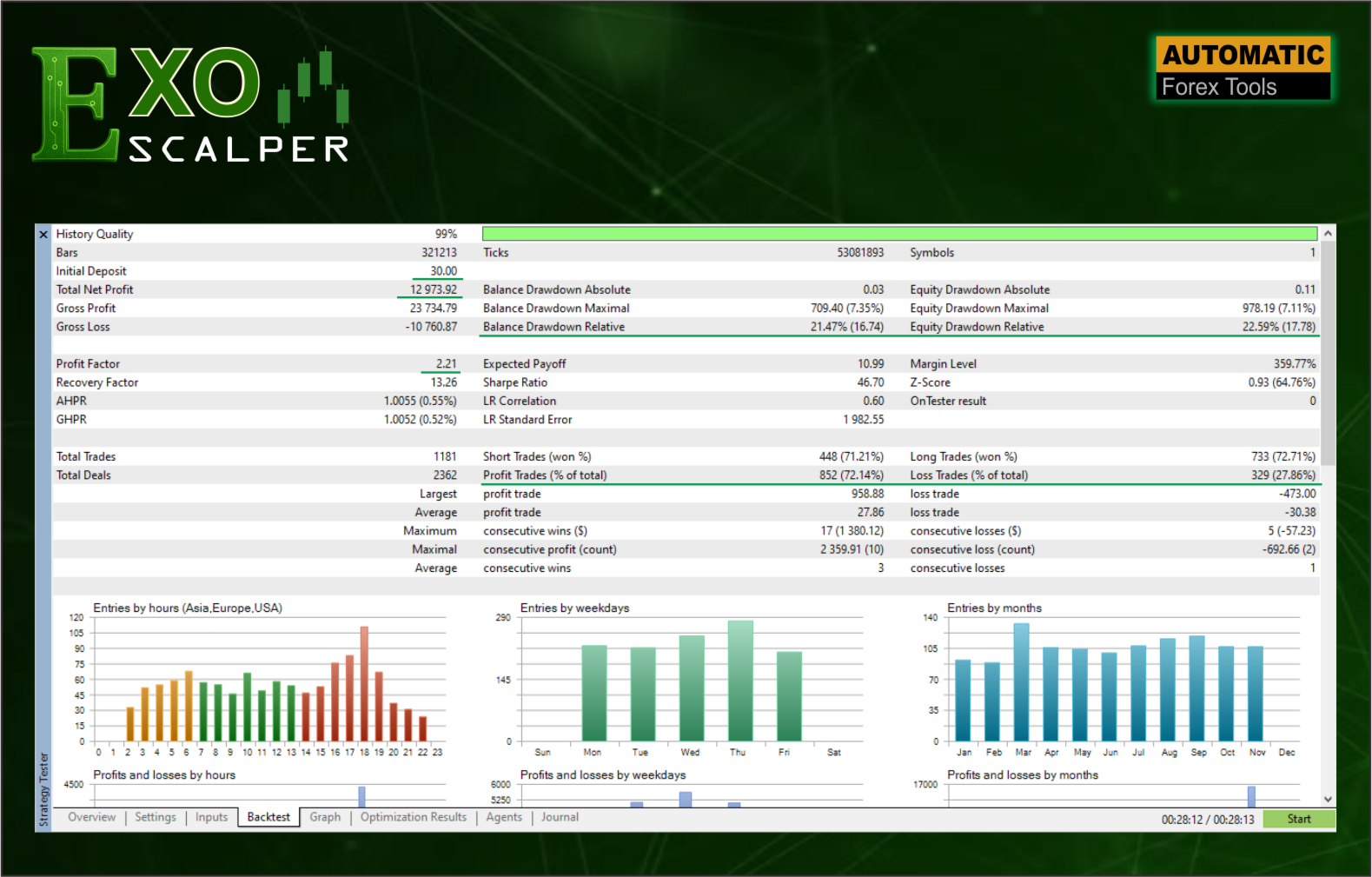This screenshot has height=877, width=1372.
Task: Click the Thu bar in Entries by weekdays
Action: 740,681
